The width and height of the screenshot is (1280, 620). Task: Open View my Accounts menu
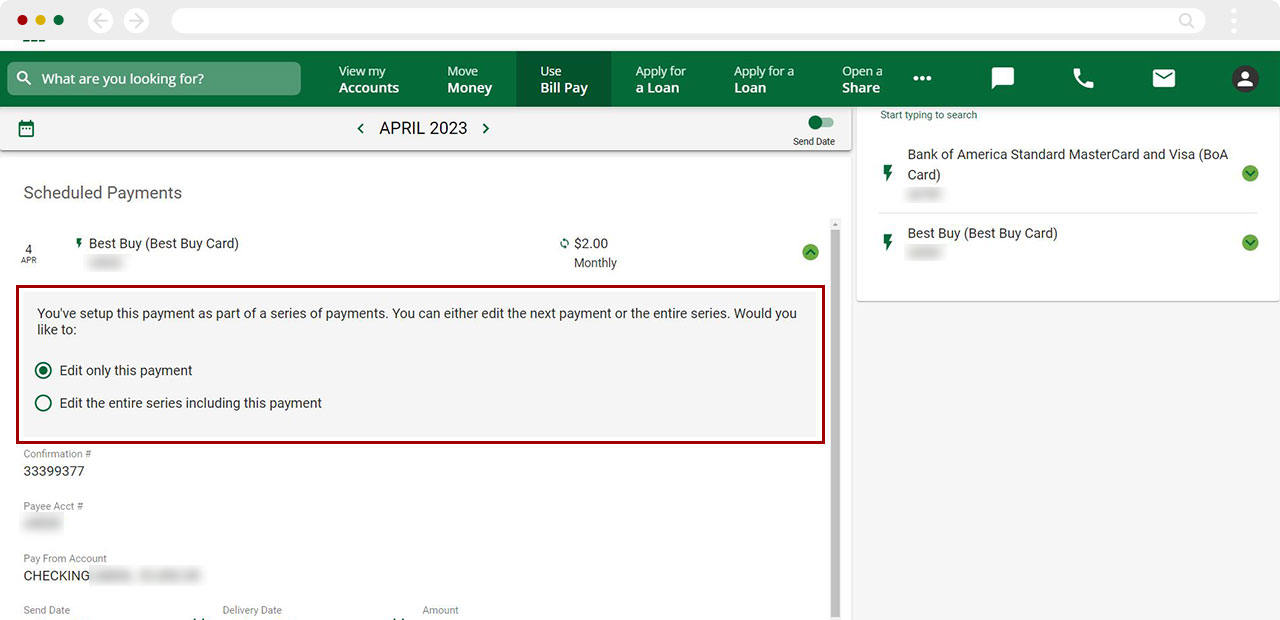tap(368, 79)
